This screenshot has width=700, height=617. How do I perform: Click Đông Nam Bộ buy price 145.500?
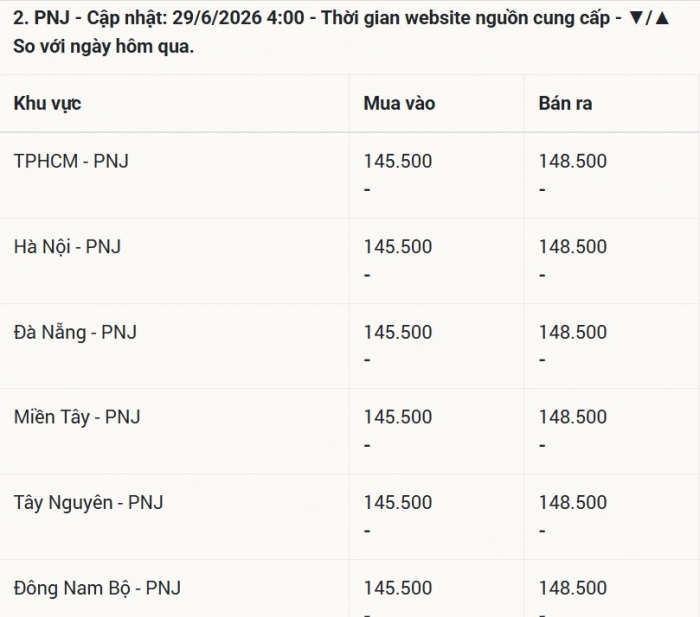click(x=398, y=588)
